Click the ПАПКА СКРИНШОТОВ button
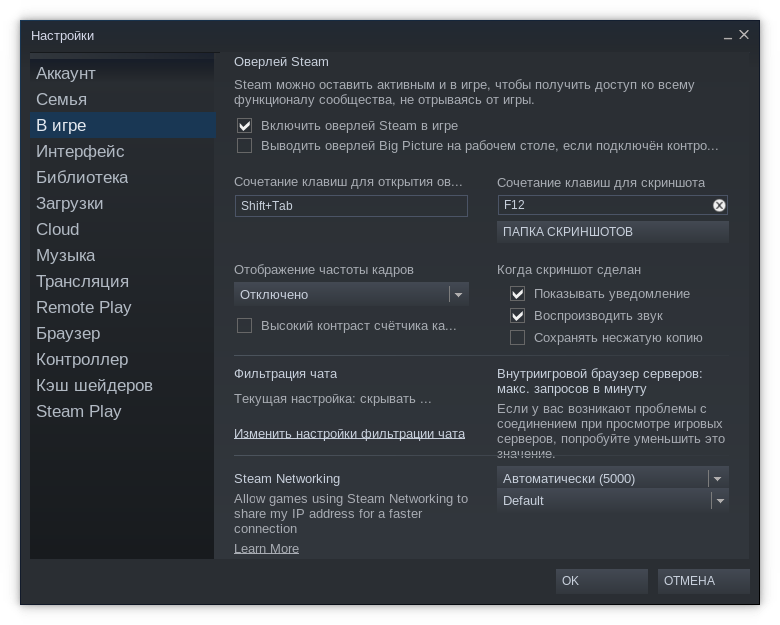This screenshot has height=625, width=780. [613, 232]
